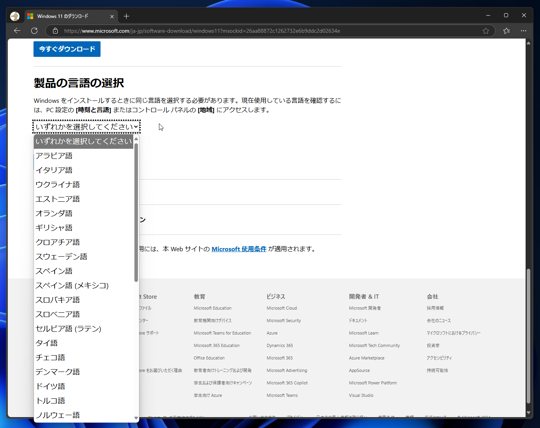Open the Microsoft 使用条件 link
540x428 pixels.
click(x=239, y=249)
